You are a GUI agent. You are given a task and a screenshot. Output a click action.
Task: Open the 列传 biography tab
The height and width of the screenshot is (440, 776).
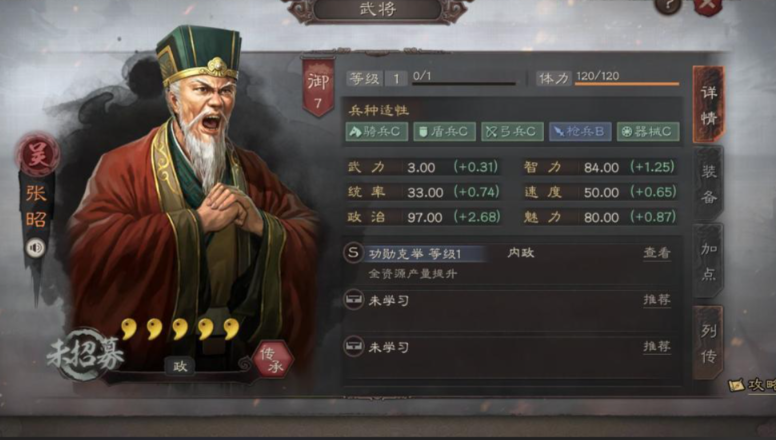click(709, 343)
